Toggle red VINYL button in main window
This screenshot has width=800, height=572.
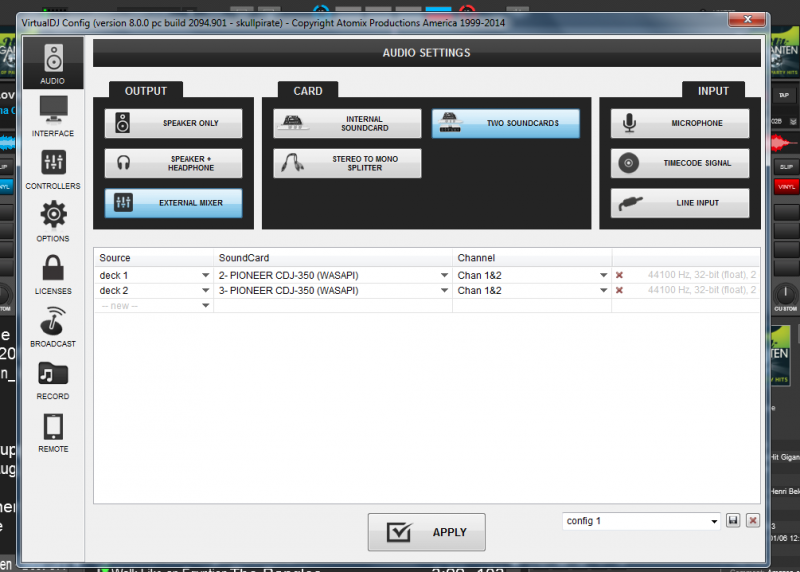click(786, 187)
